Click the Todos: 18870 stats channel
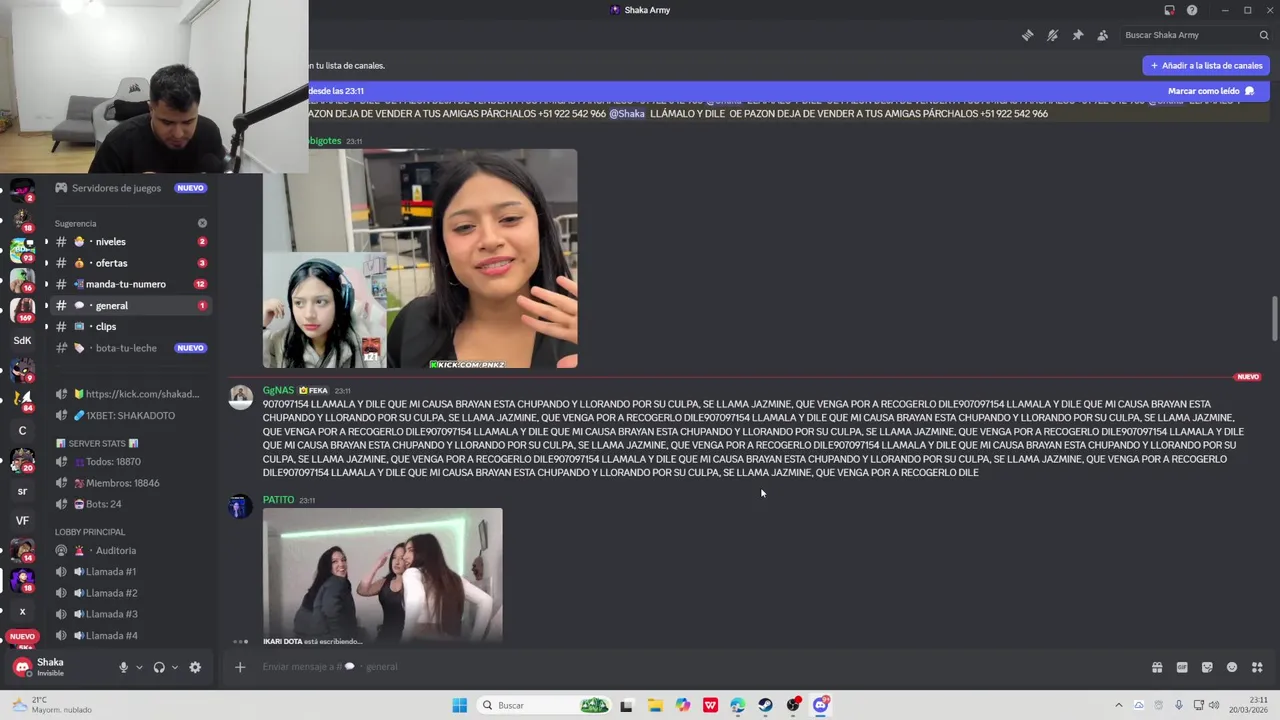1280x720 pixels. pyautogui.click(x=129, y=462)
